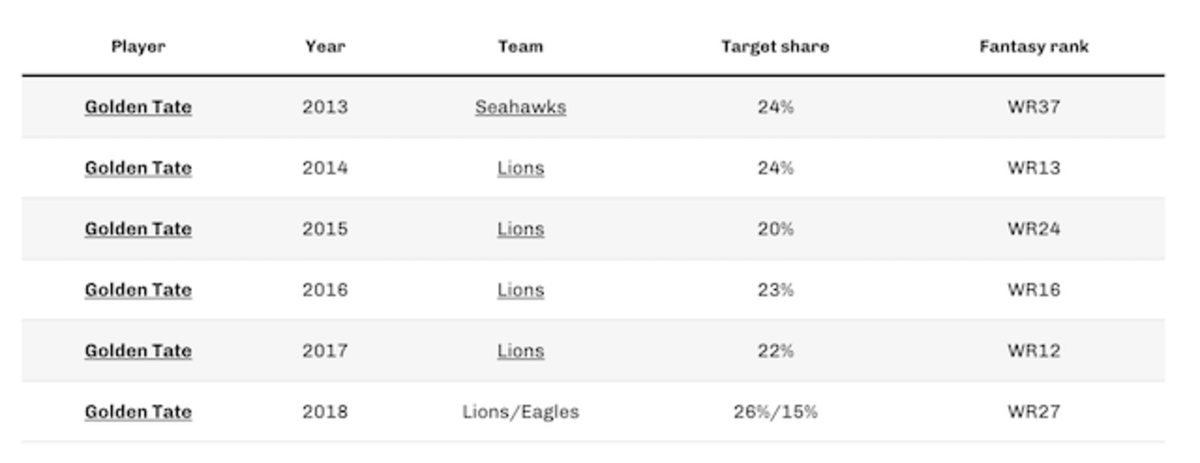Click the Target share column header
The height and width of the screenshot is (463, 1200).
[775, 47]
